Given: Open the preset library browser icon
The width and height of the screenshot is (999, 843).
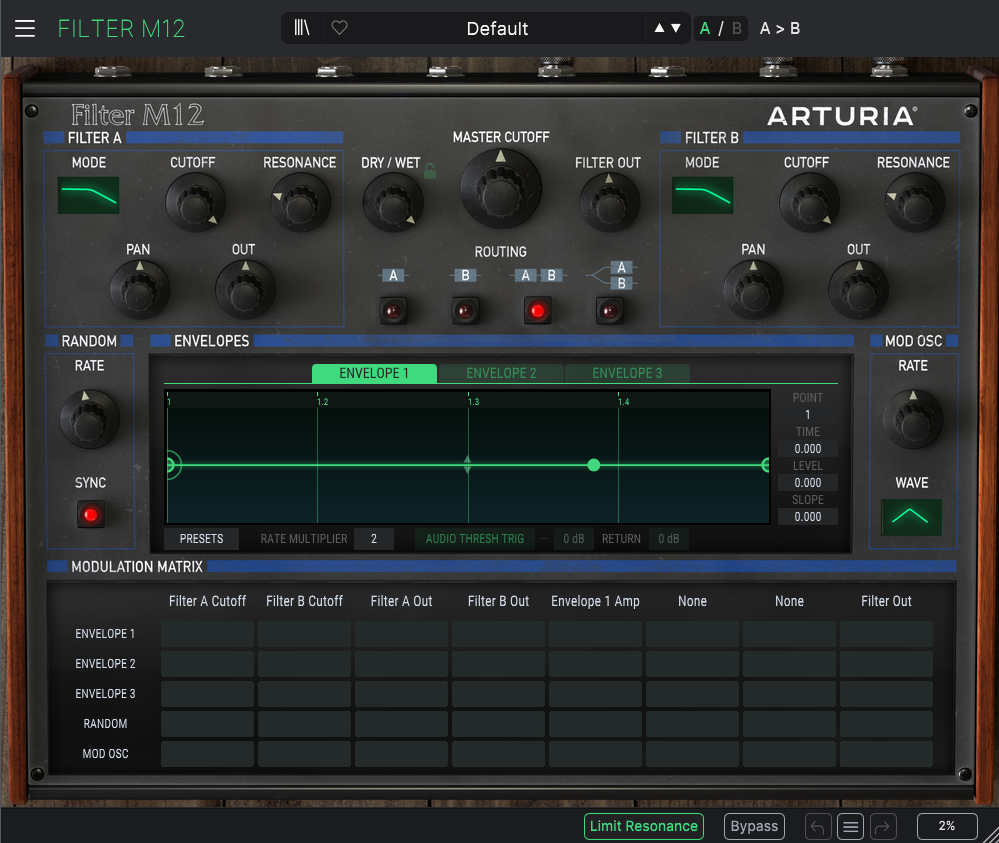Looking at the screenshot, I should pos(301,28).
